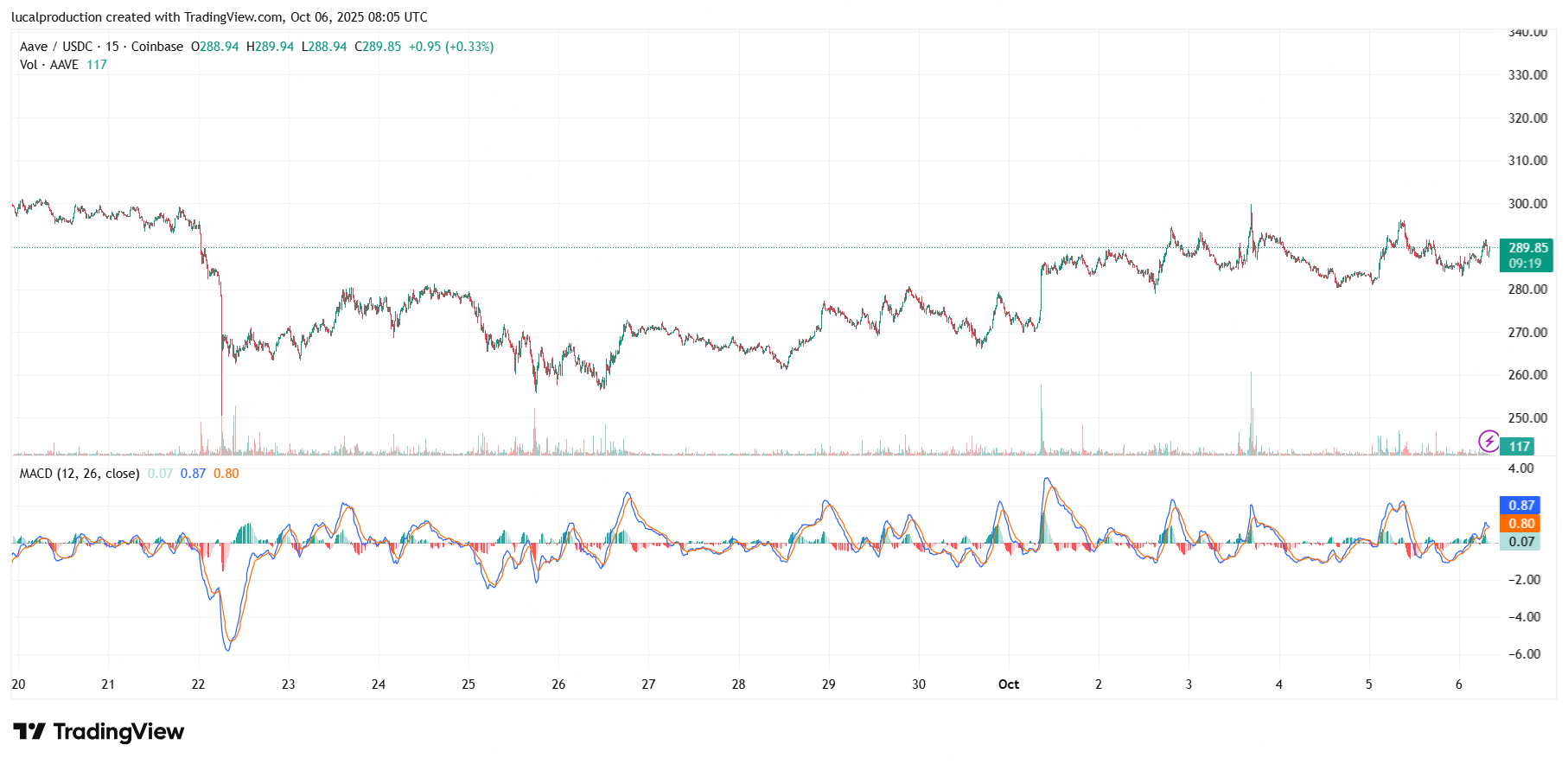The image size is (1568, 764).
Task: Select the blue 0.87 MACD line tag
Action: (x=1520, y=506)
